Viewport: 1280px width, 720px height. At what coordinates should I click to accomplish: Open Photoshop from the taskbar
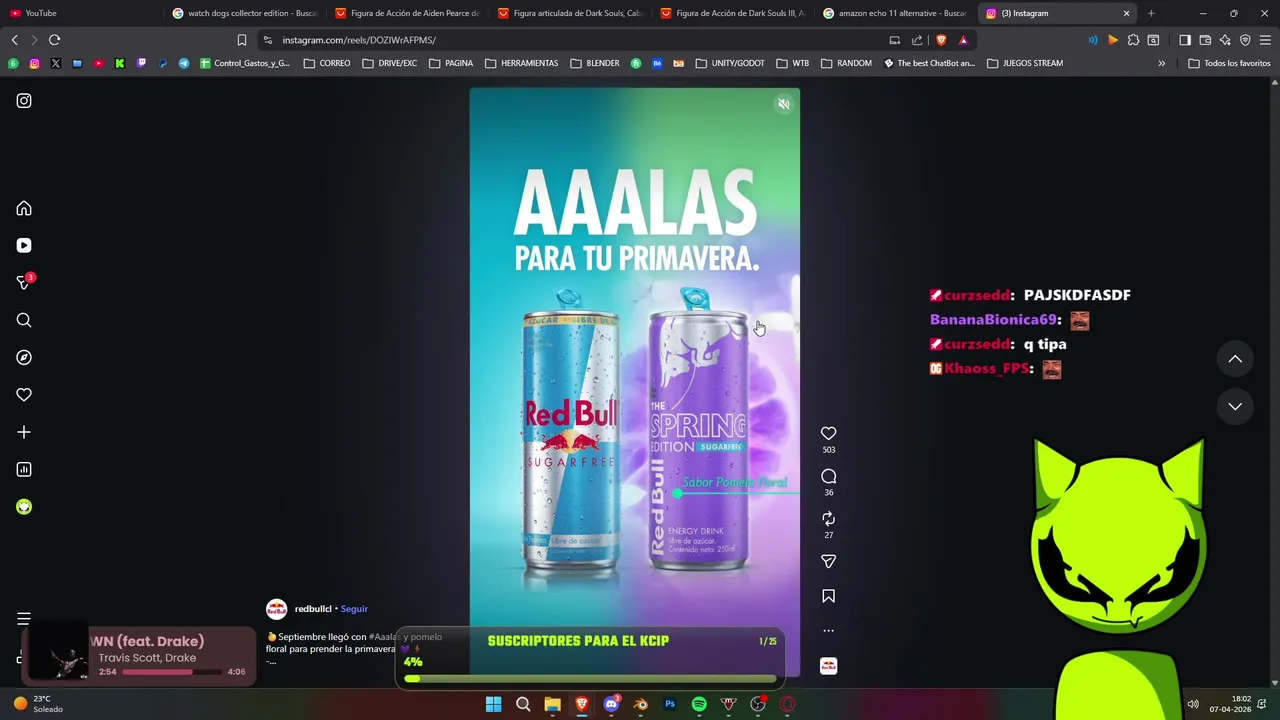click(x=670, y=704)
